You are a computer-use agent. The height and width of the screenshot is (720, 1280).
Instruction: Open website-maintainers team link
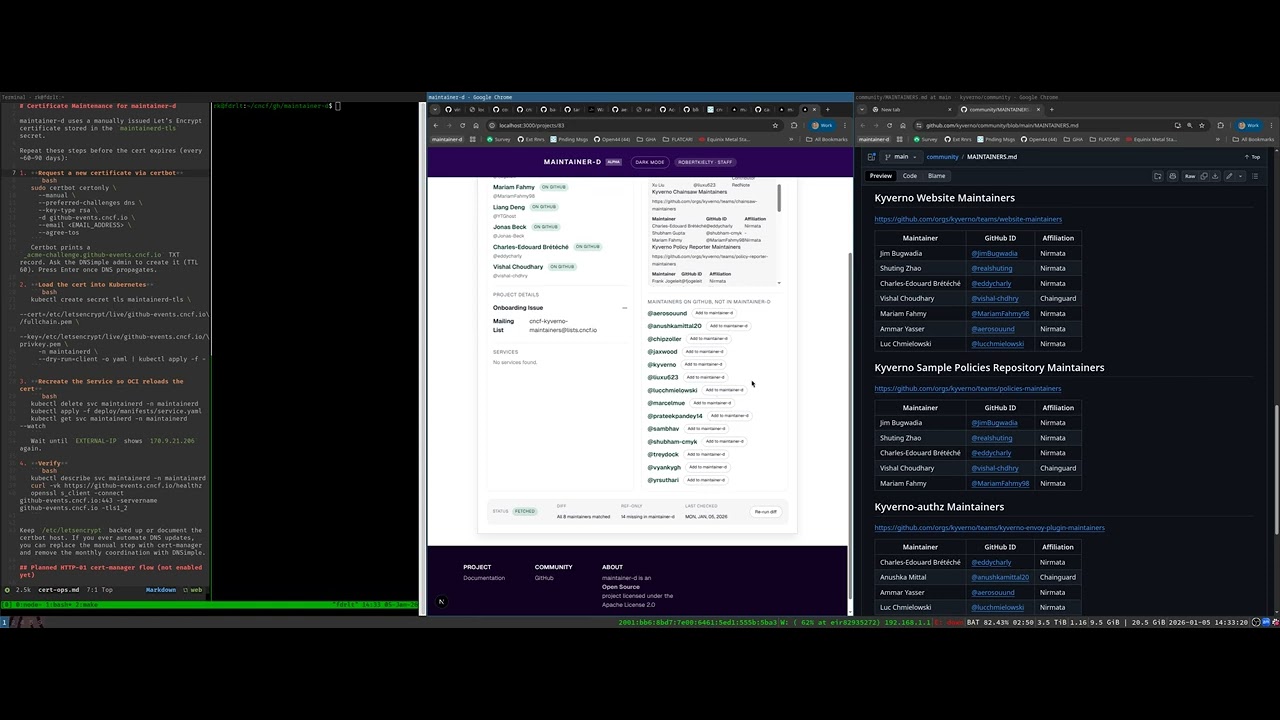pos(968,219)
